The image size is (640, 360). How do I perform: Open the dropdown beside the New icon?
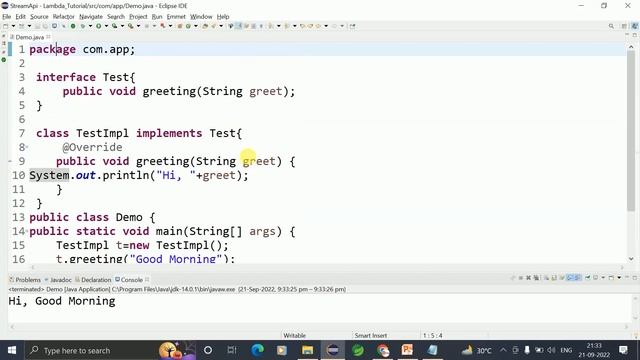click(x=13, y=26)
